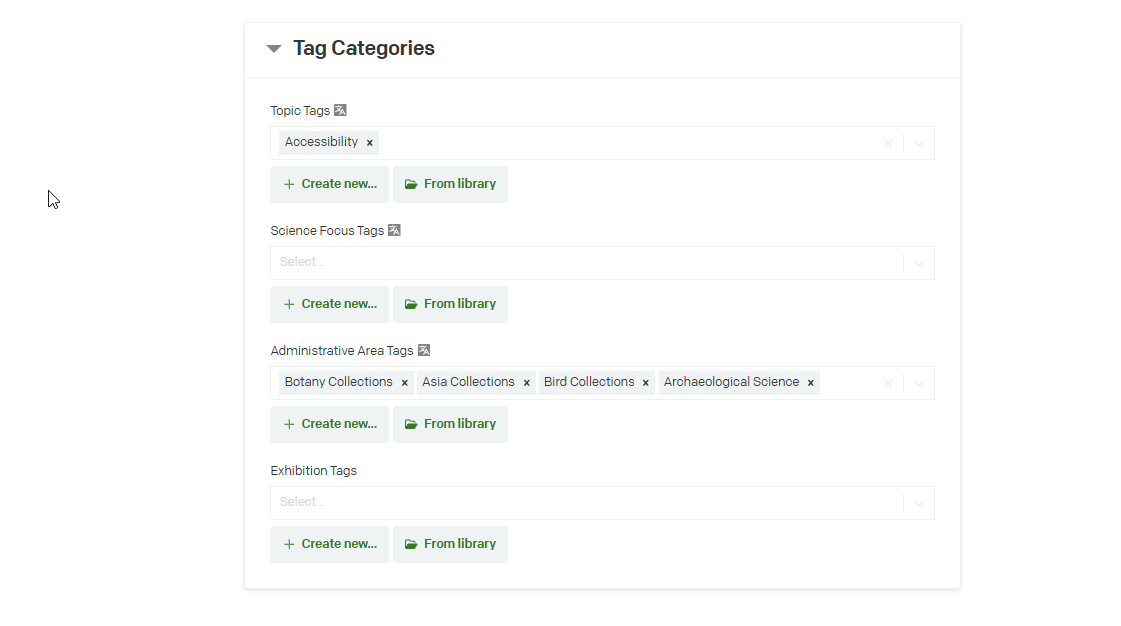Remove the Botany Collections tag

(405, 383)
